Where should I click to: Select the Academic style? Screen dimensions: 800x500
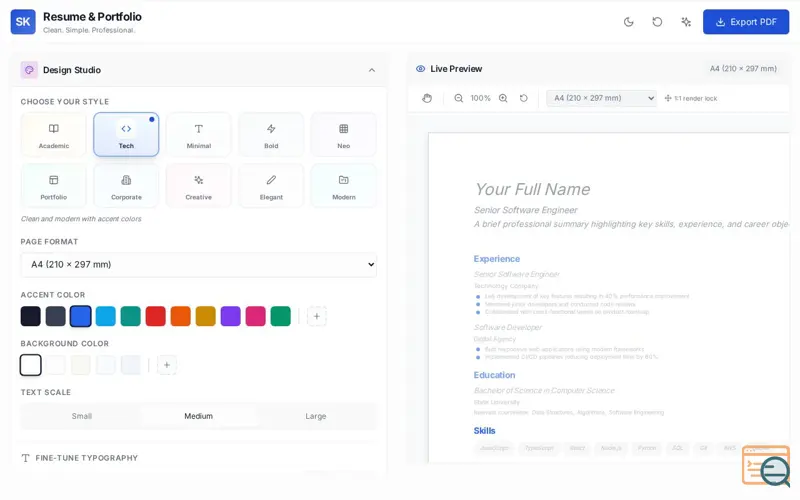[x=54, y=135]
